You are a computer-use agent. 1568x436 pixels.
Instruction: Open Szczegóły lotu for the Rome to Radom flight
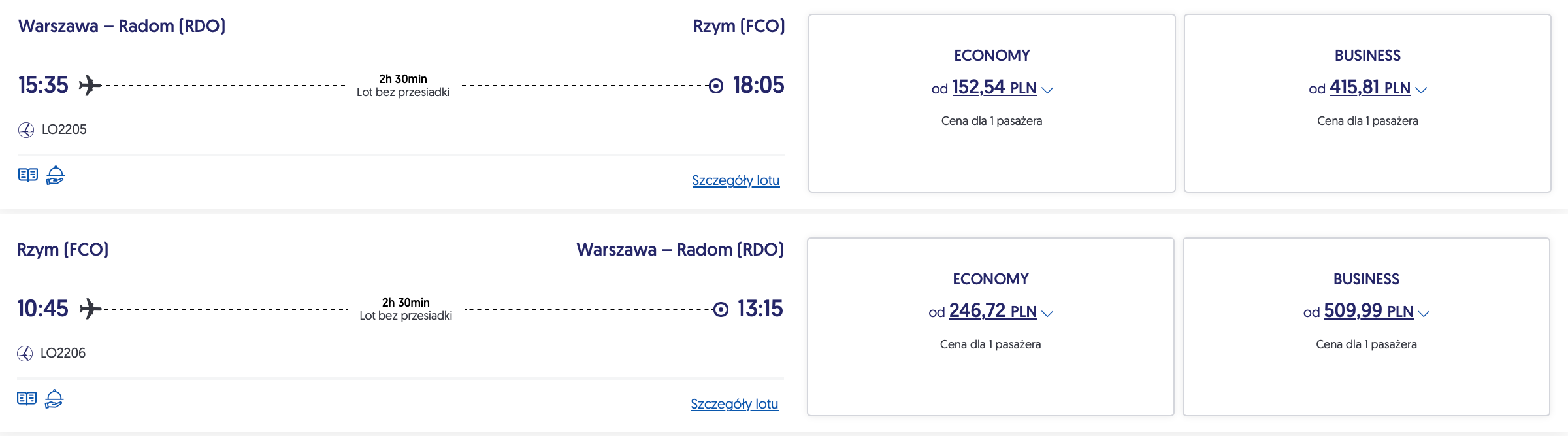734,404
